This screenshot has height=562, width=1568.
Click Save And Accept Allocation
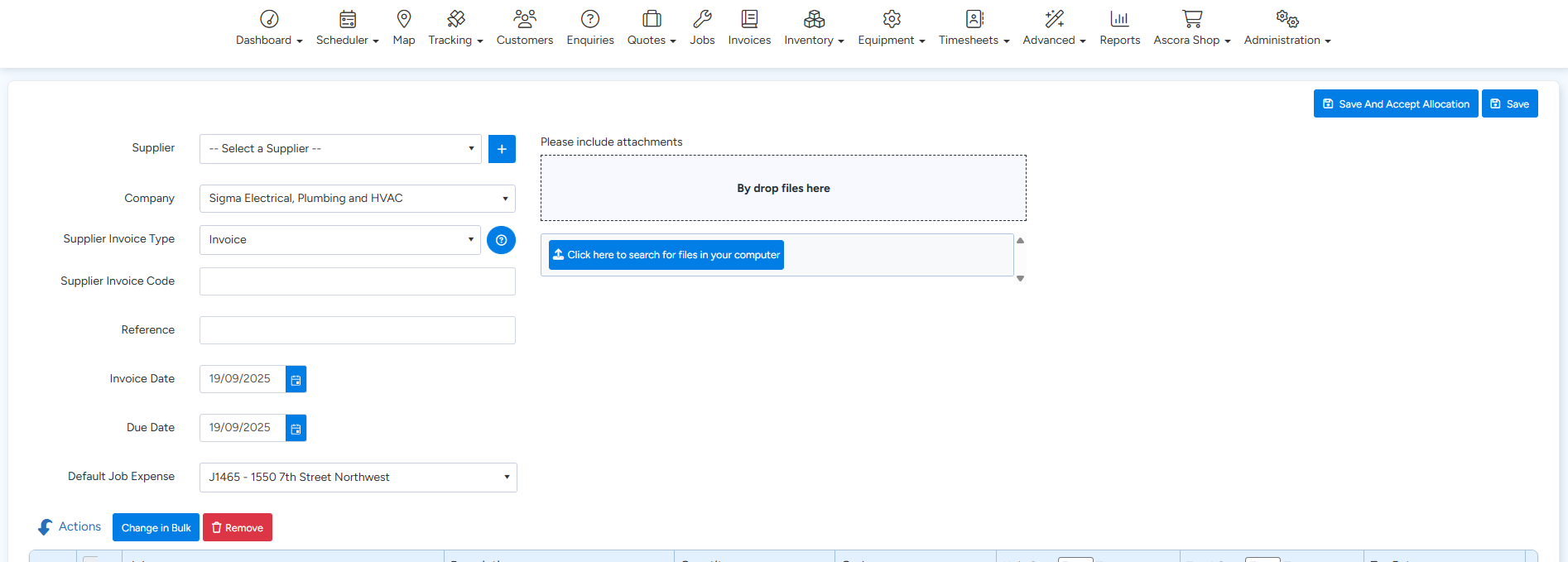[1395, 104]
